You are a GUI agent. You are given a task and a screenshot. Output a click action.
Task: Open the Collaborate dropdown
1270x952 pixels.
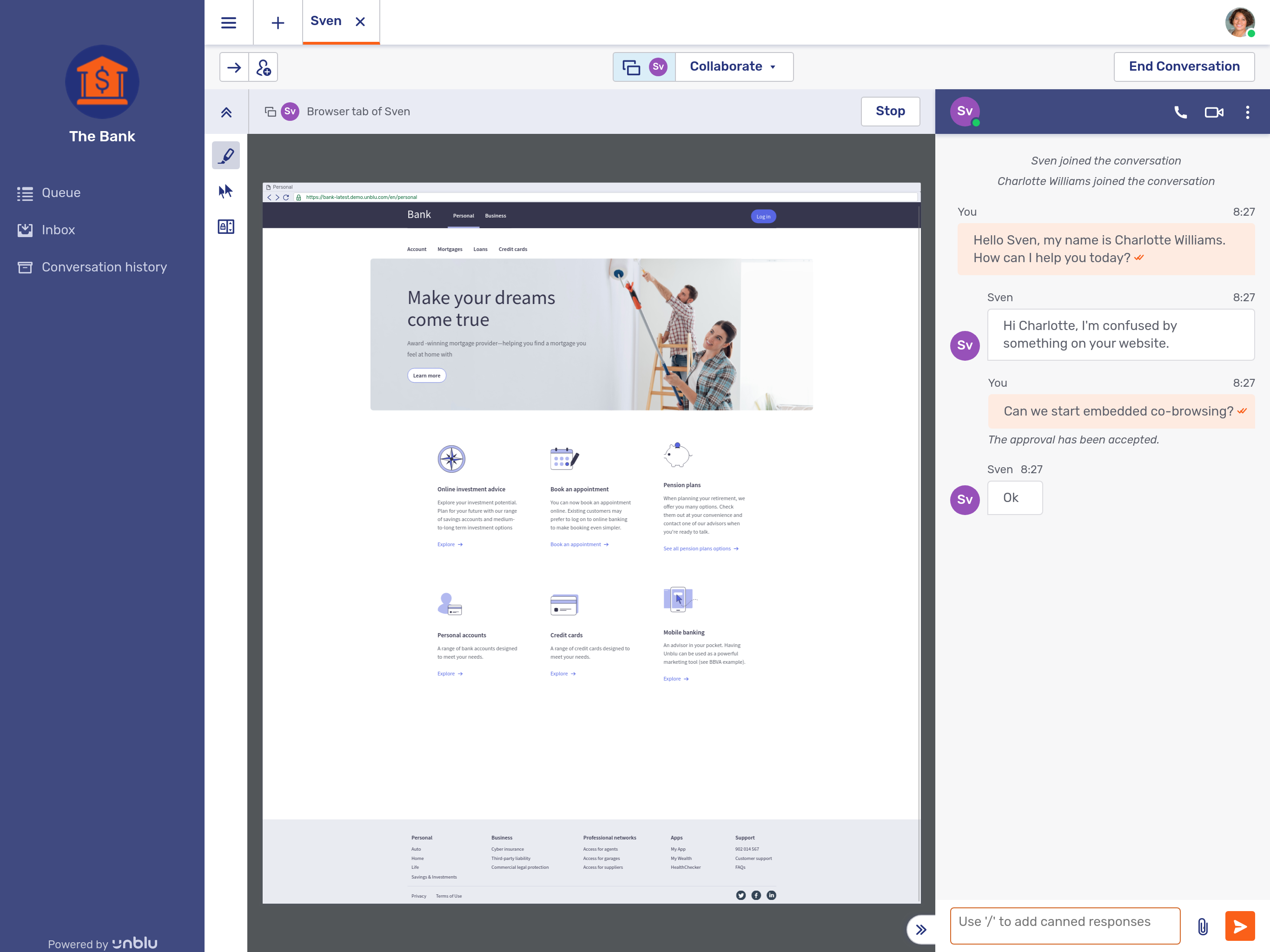coord(733,66)
